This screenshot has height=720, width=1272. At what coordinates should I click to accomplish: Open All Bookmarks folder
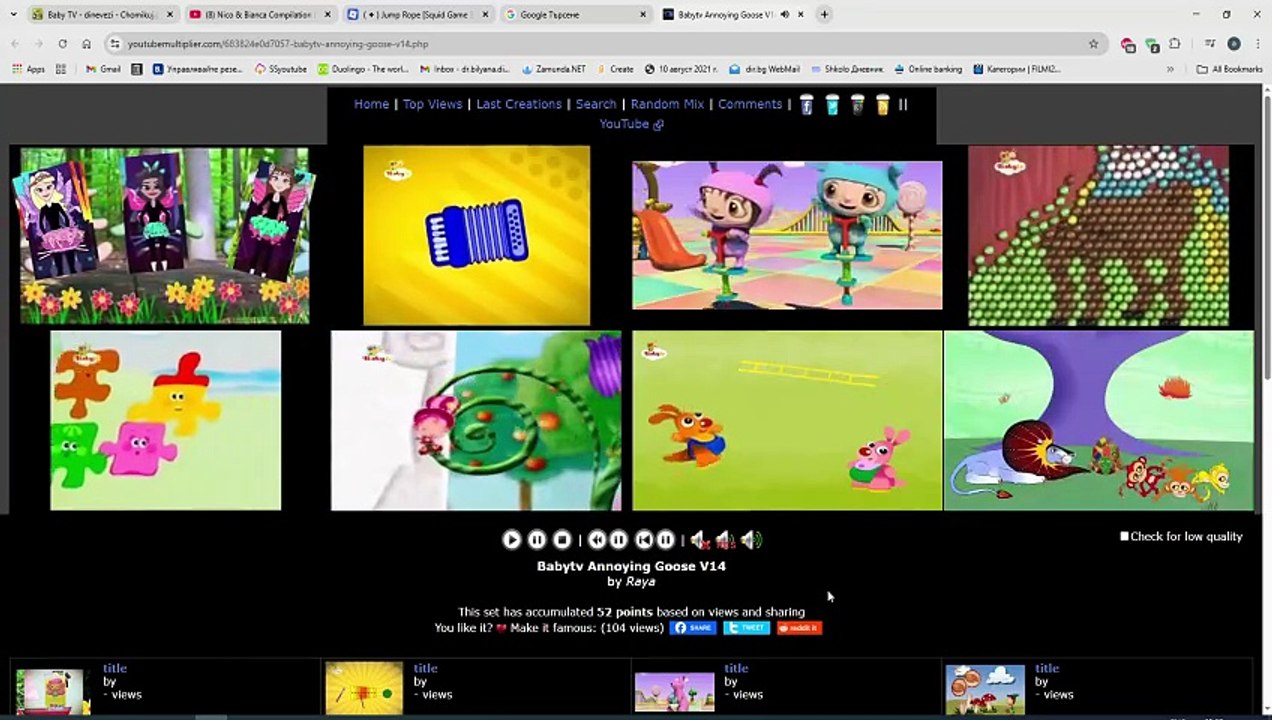point(1230,69)
